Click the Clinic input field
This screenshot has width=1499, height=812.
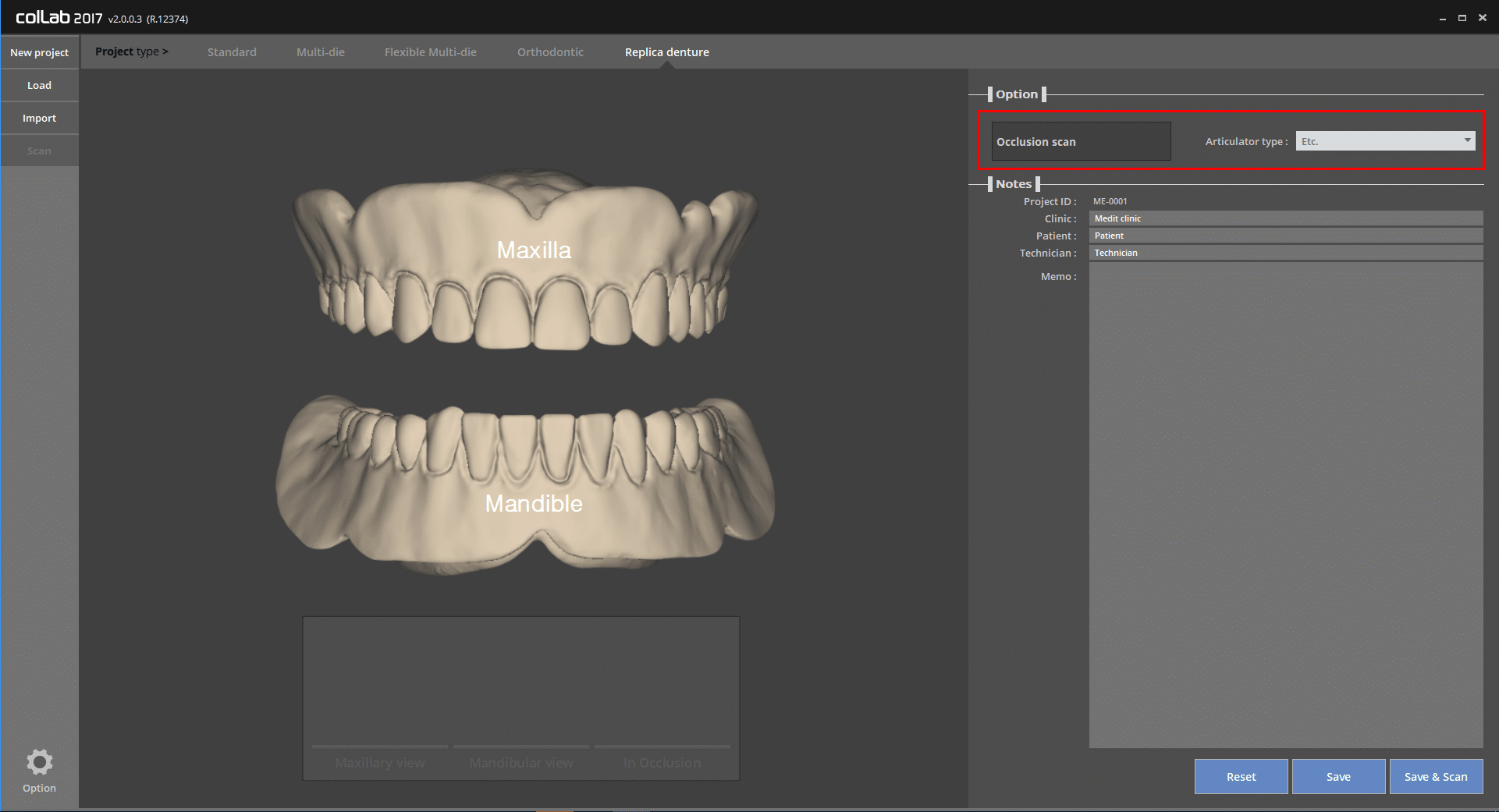[1285, 218]
